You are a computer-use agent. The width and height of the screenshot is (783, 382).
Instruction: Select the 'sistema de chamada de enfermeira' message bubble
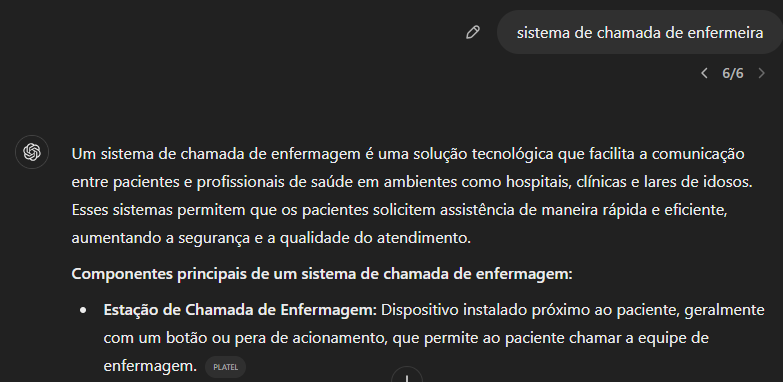(640, 32)
